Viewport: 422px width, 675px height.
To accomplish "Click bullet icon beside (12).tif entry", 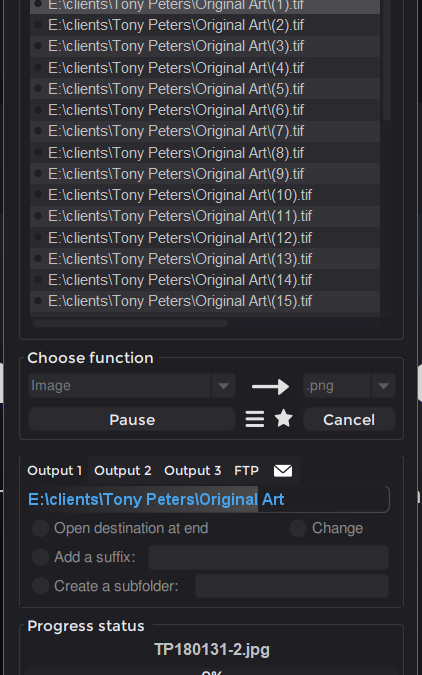I will click(x=38, y=237).
